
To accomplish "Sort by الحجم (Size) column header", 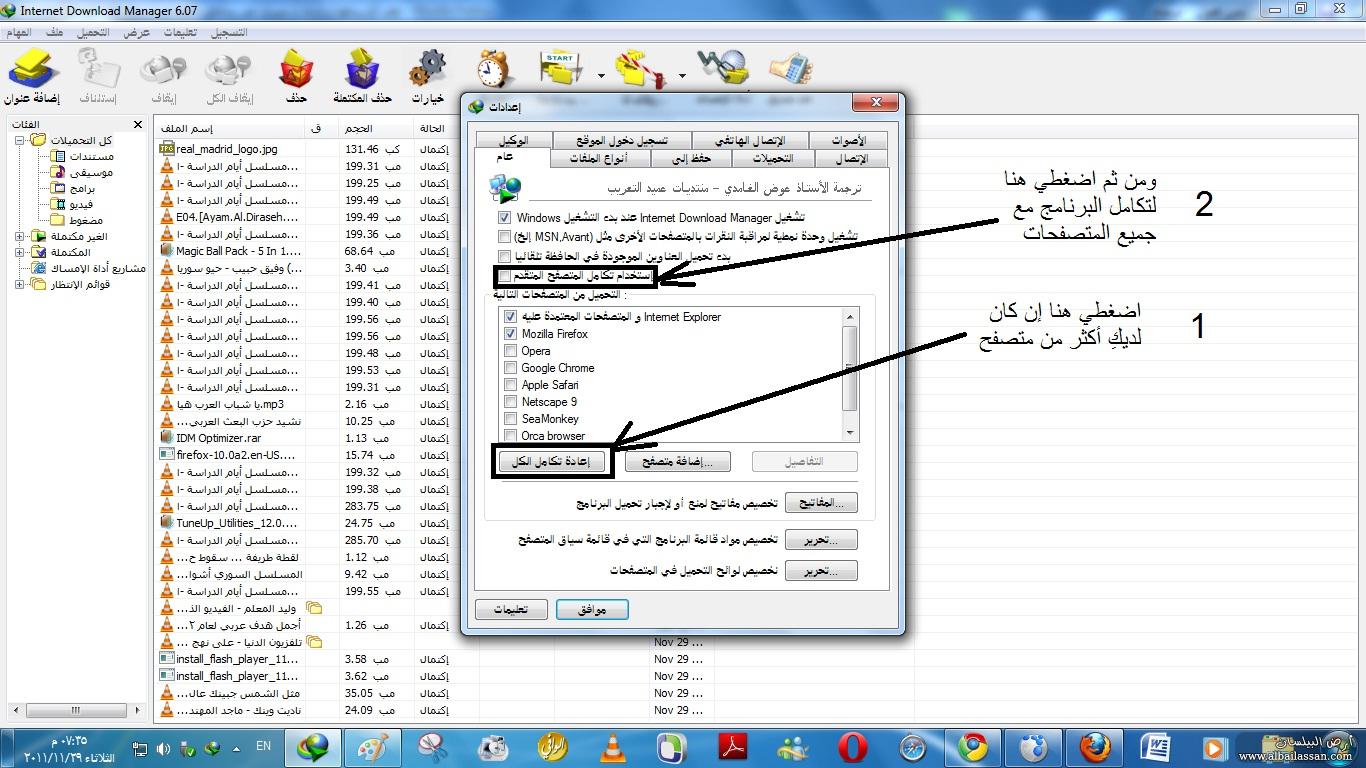I will (x=376, y=128).
